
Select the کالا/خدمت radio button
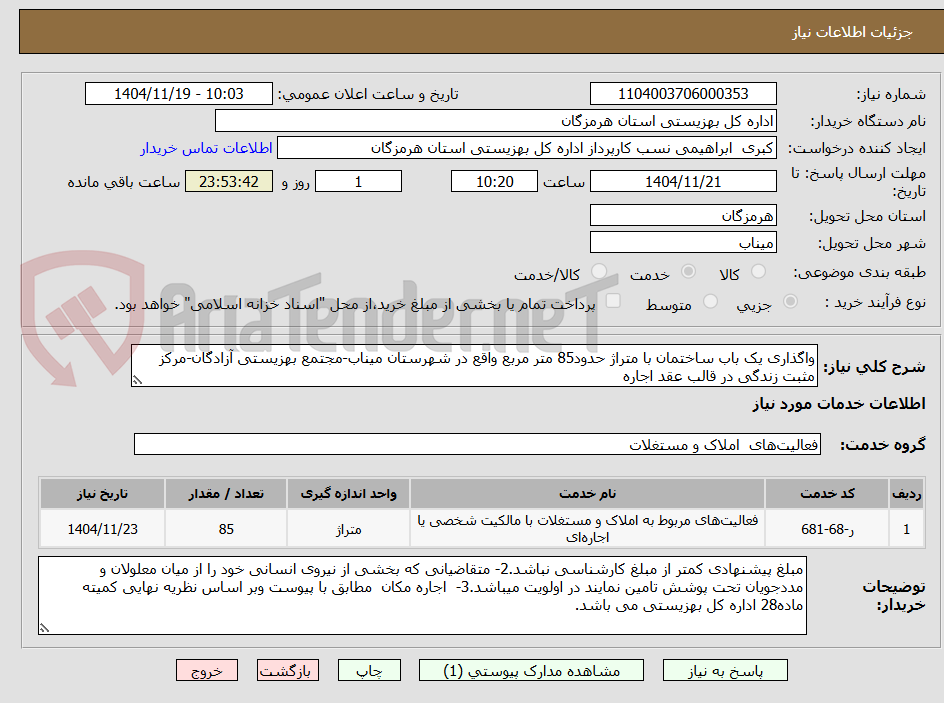[599, 271]
